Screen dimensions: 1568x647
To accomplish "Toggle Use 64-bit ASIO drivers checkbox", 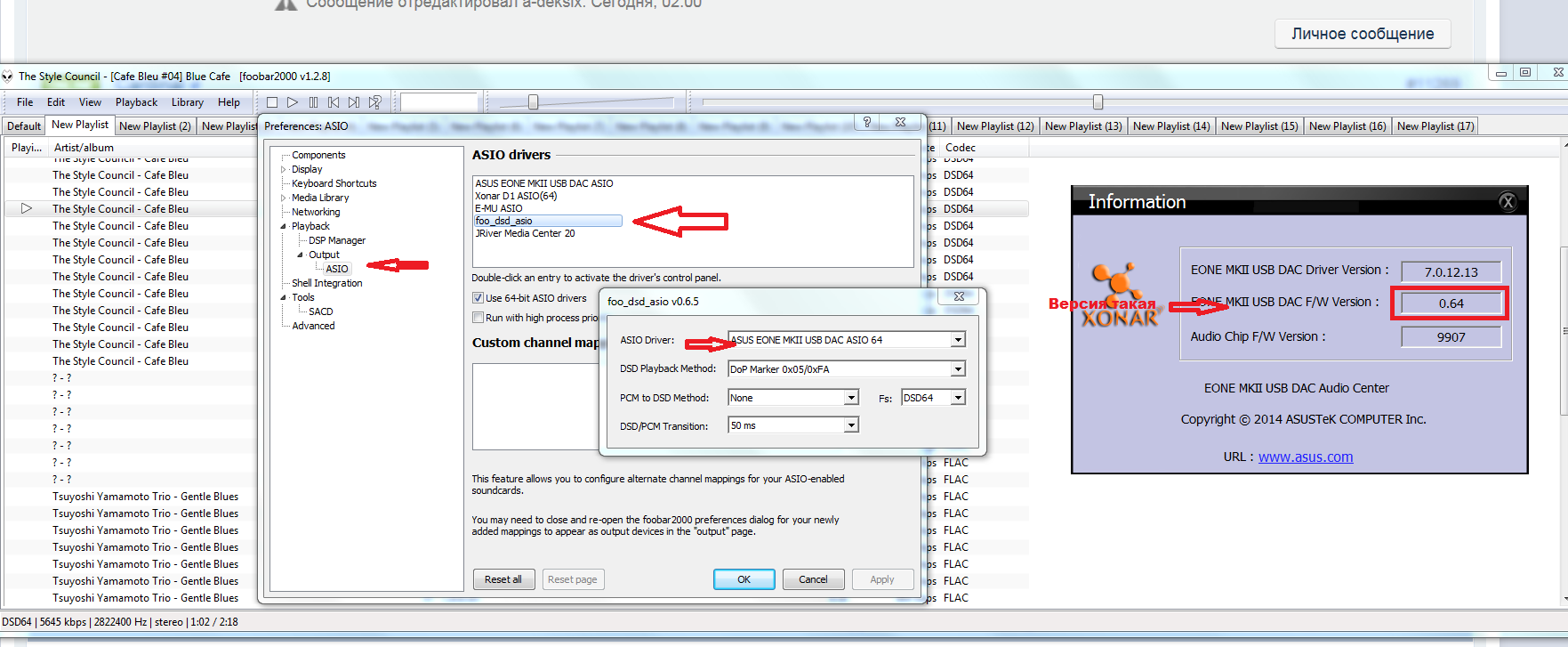I will tap(478, 298).
